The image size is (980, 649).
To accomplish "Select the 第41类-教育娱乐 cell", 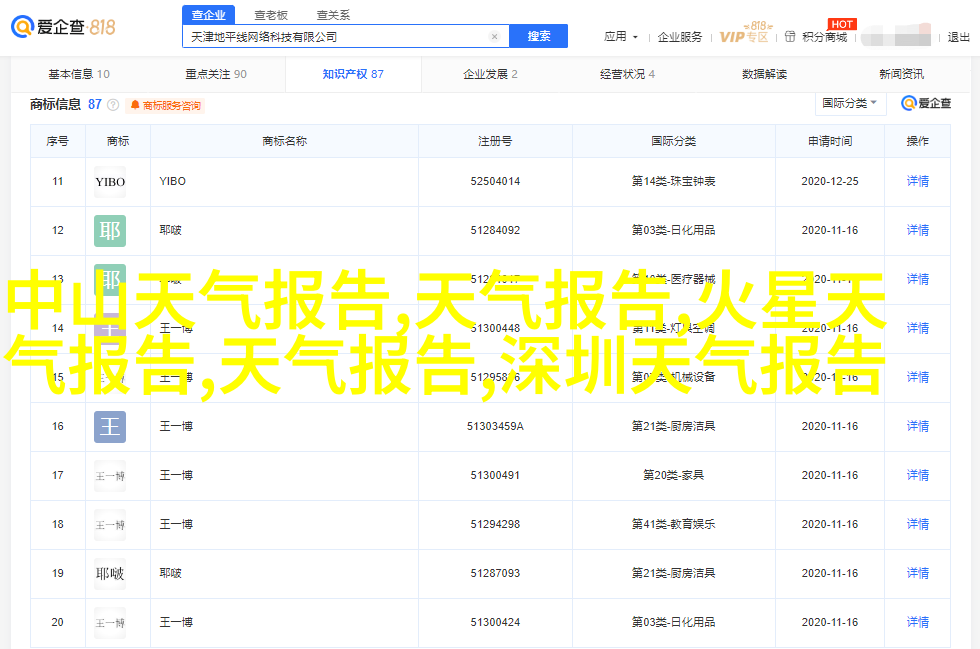I will (673, 524).
